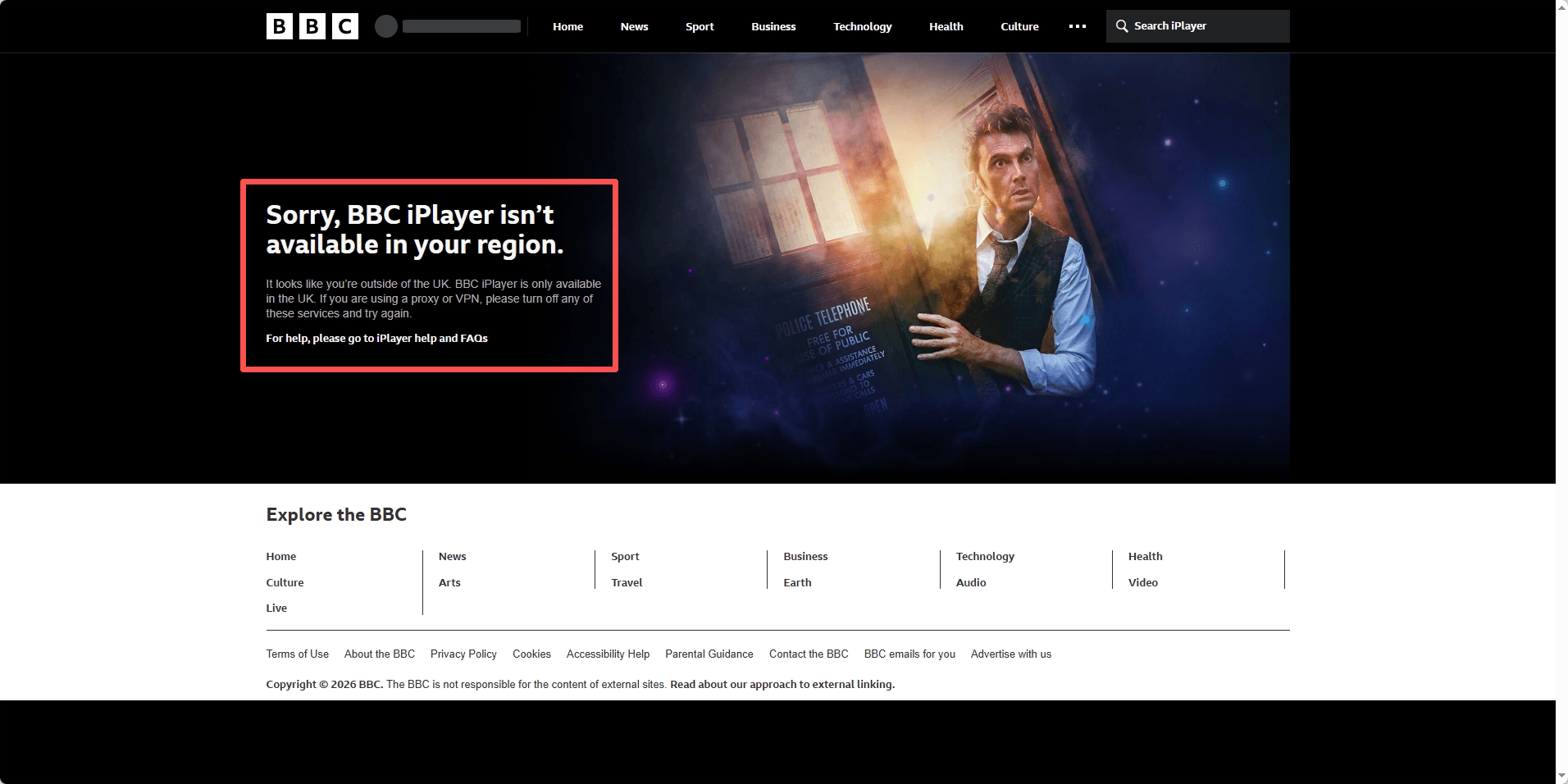Screen dimensions: 1568x784
Task: Open Parental Guidance link
Action: coord(709,654)
